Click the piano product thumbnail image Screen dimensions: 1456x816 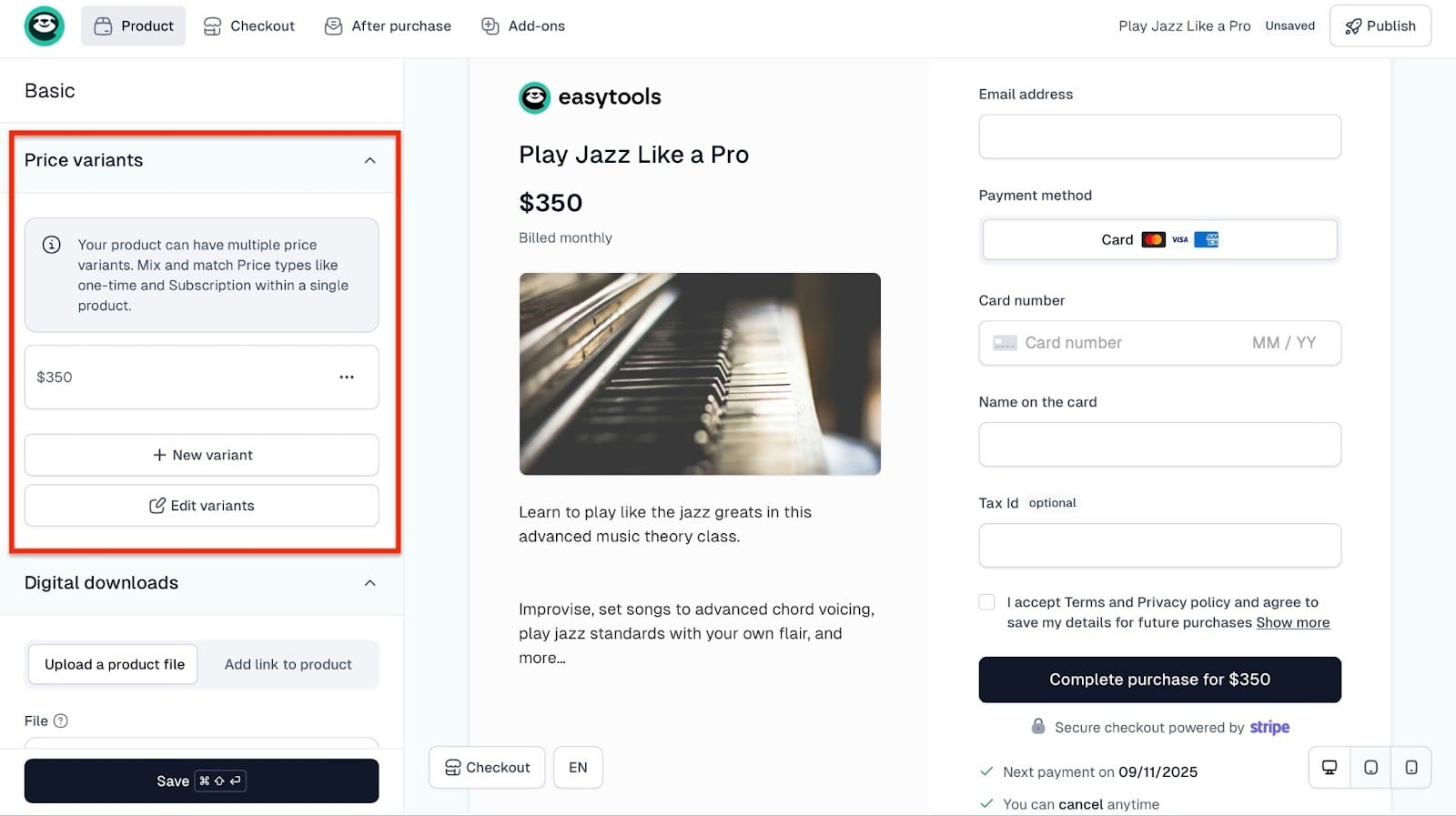[x=700, y=374]
